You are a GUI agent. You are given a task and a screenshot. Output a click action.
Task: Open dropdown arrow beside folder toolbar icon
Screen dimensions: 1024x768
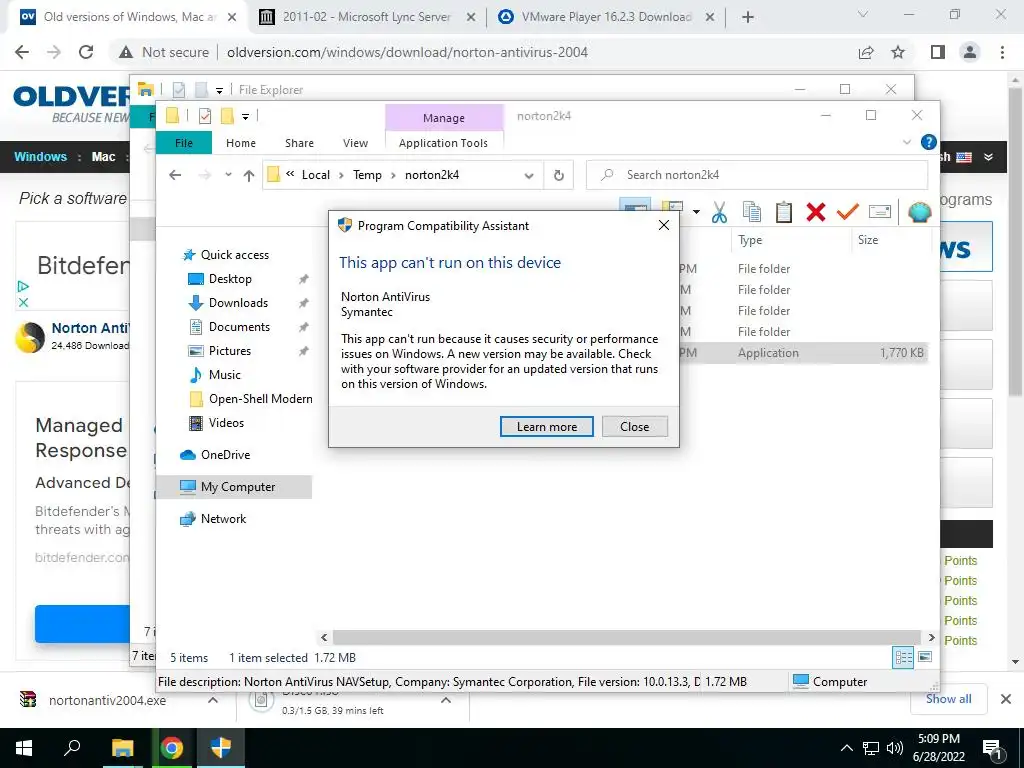(x=696, y=212)
